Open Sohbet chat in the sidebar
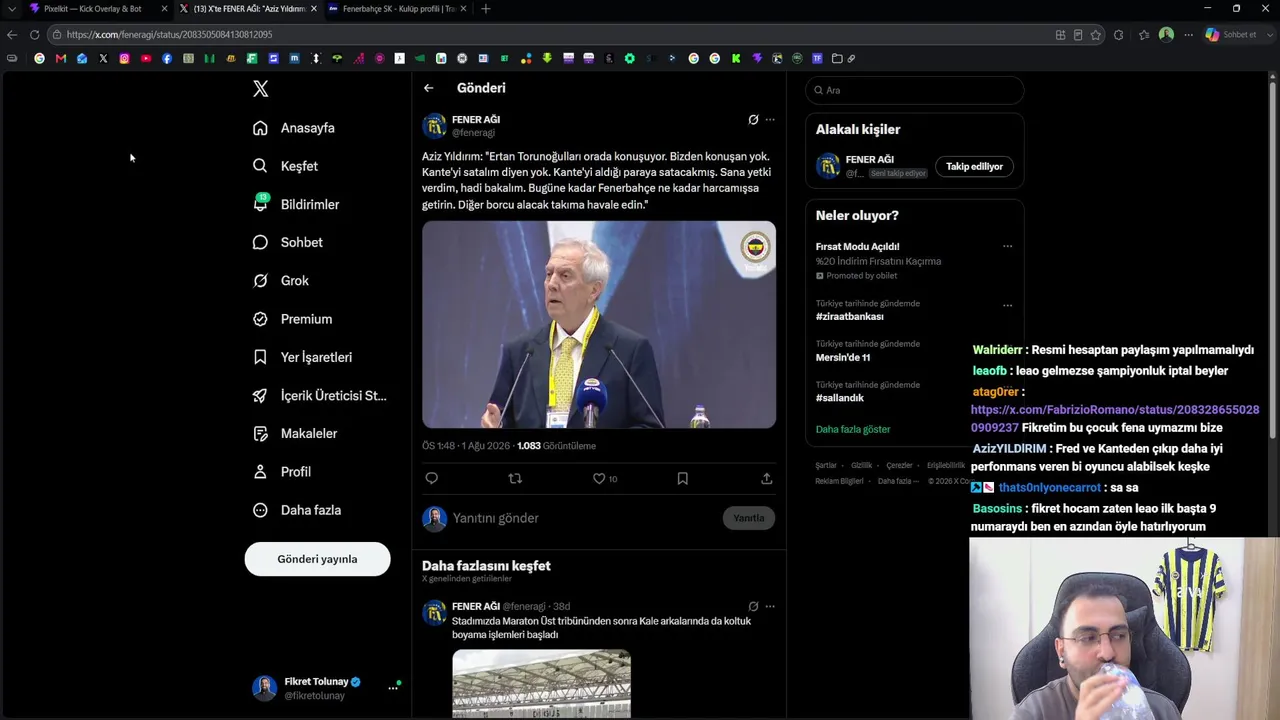Viewport: 1280px width, 720px height. [288, 242]
